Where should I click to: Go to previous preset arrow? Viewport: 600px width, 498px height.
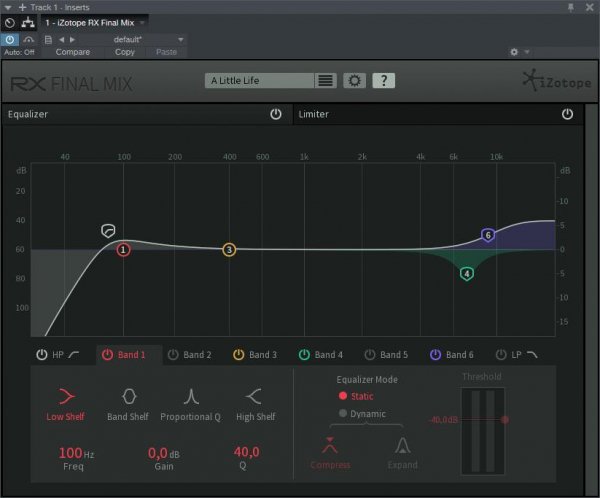pyautogui.click(x=62, y=39)
